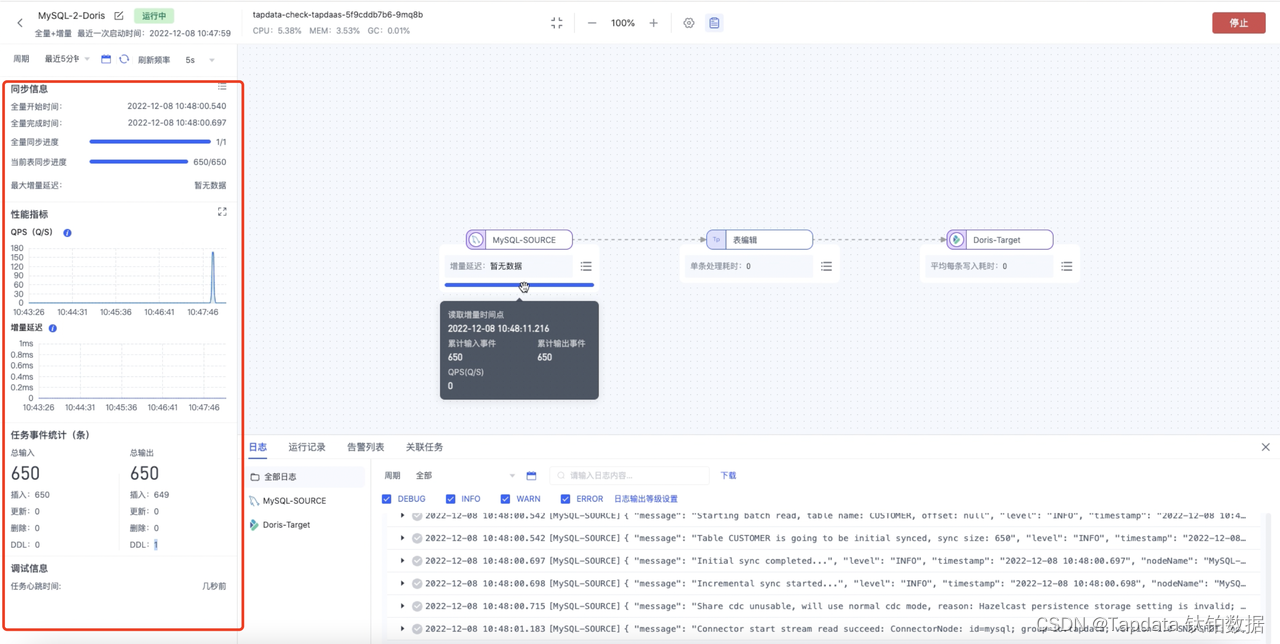Click the 总输入 650 value
The width and height of the screenshot is (1280, 644).
[x=25, y=473]
